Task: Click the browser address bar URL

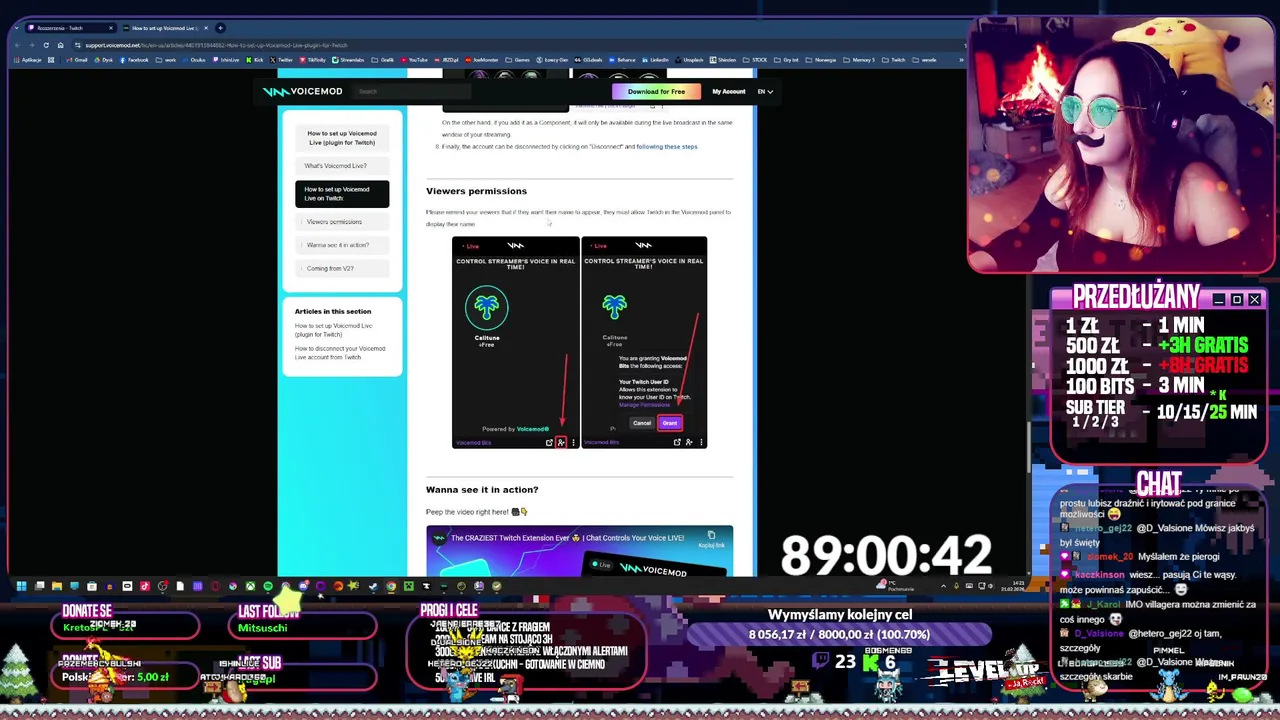Action: (x=216, y=45)
